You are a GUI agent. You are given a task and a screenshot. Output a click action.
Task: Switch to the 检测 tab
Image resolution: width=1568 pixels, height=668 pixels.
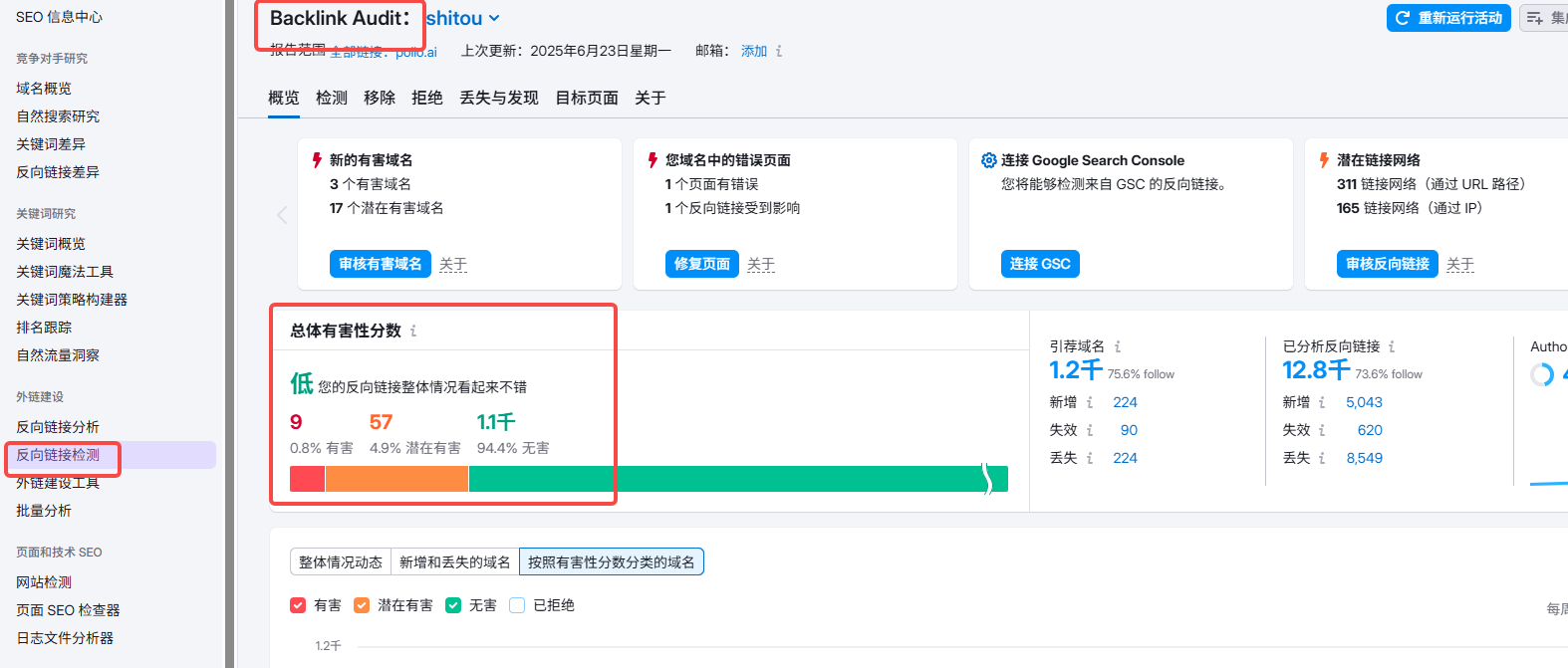(x=332, y=98)
